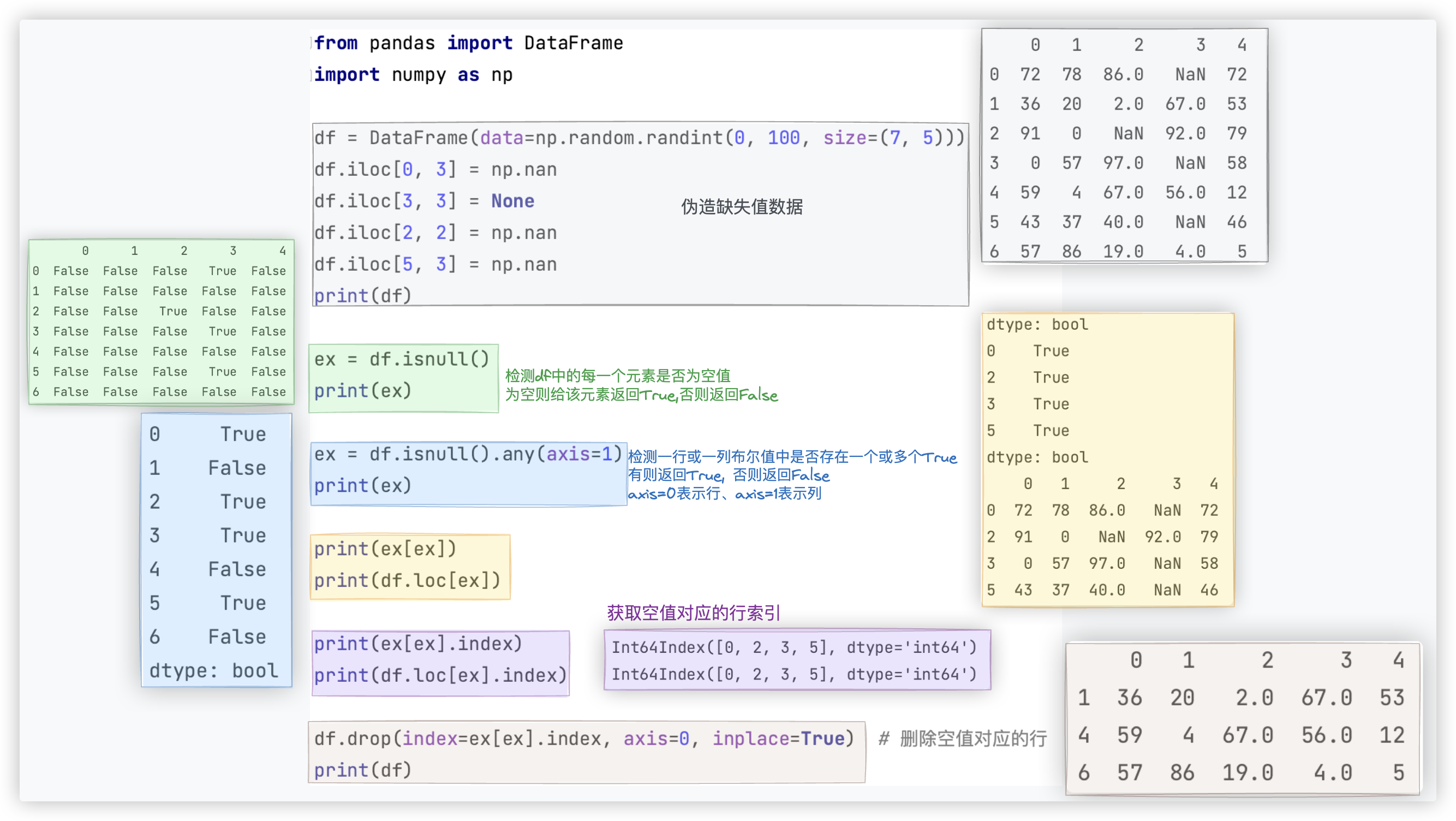Click the 'print(df.loc[ex])' code line
The height and width of the screenshot is (821, 1456).
[407, 581]
